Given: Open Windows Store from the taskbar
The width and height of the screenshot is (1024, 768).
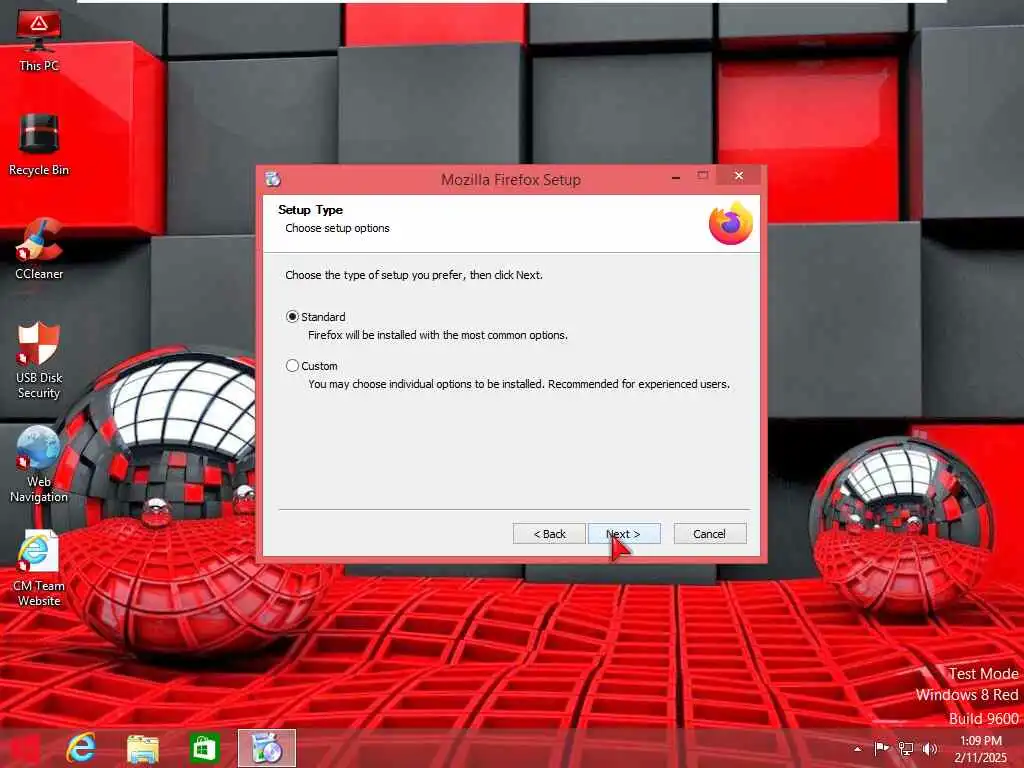Looking at the screenshot, I should click(x=204, y=748).
